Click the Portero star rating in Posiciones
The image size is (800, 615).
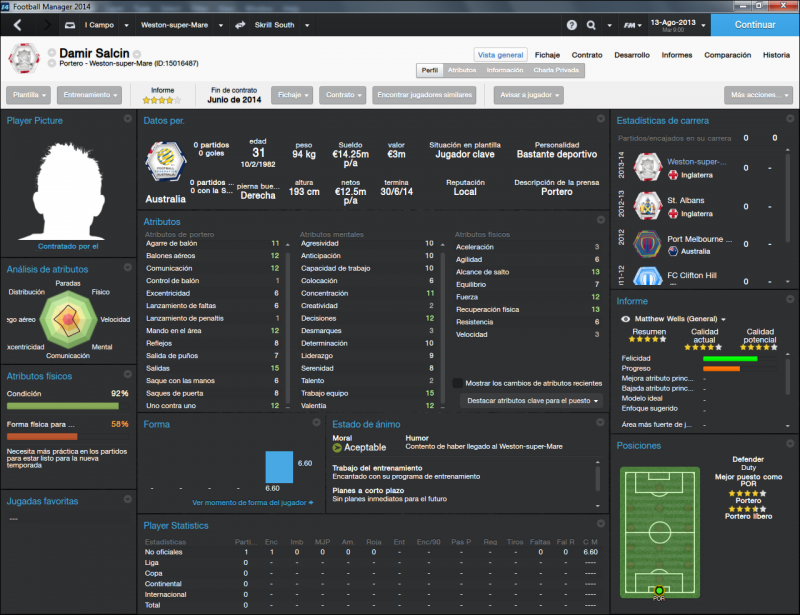click(x=747, y=494)
